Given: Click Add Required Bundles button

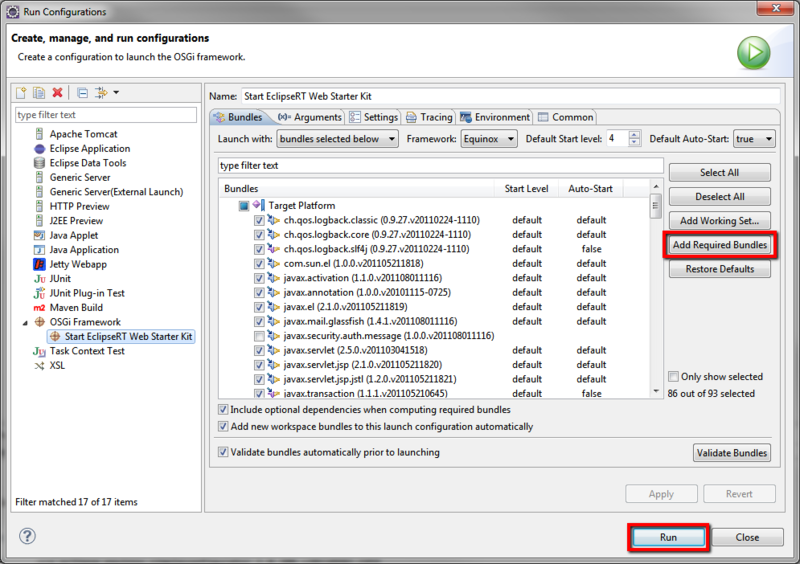Looking at the screenshot, I should [719, 245].
